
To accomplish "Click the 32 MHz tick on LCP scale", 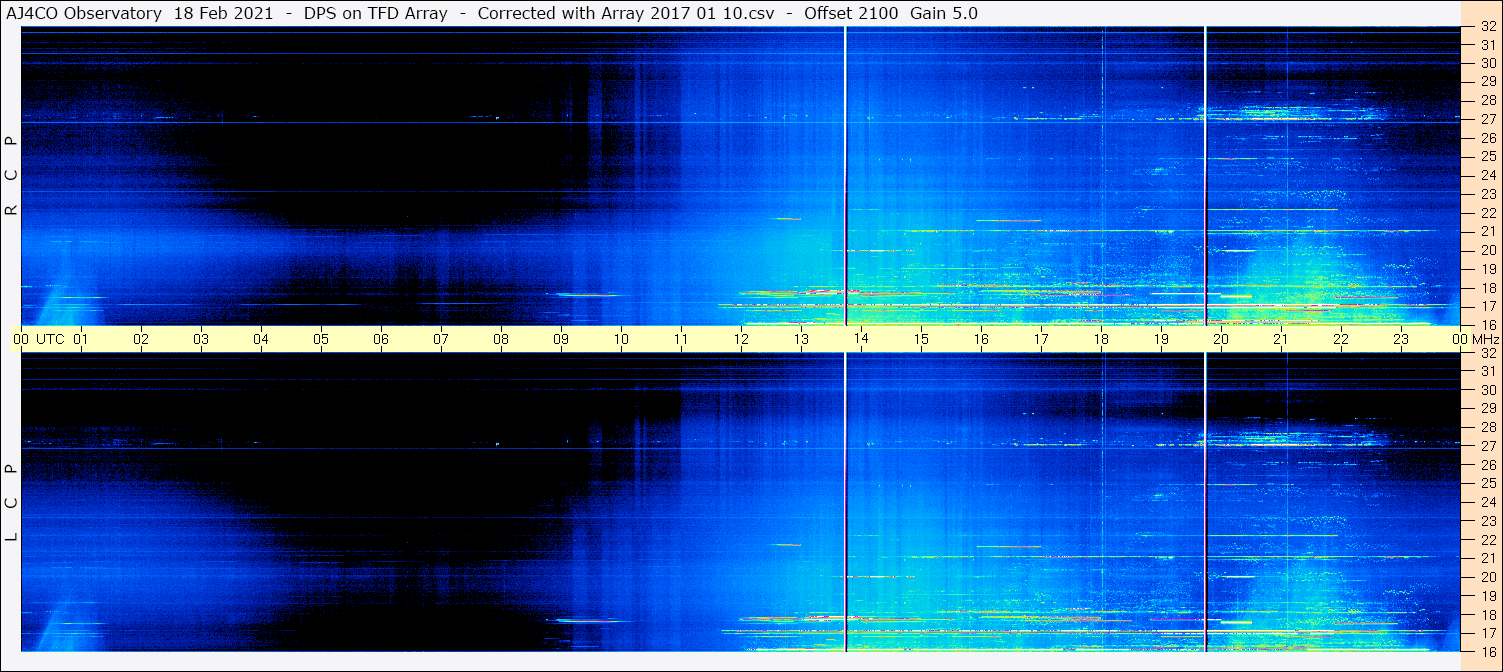I will (x=1488, y=353).
